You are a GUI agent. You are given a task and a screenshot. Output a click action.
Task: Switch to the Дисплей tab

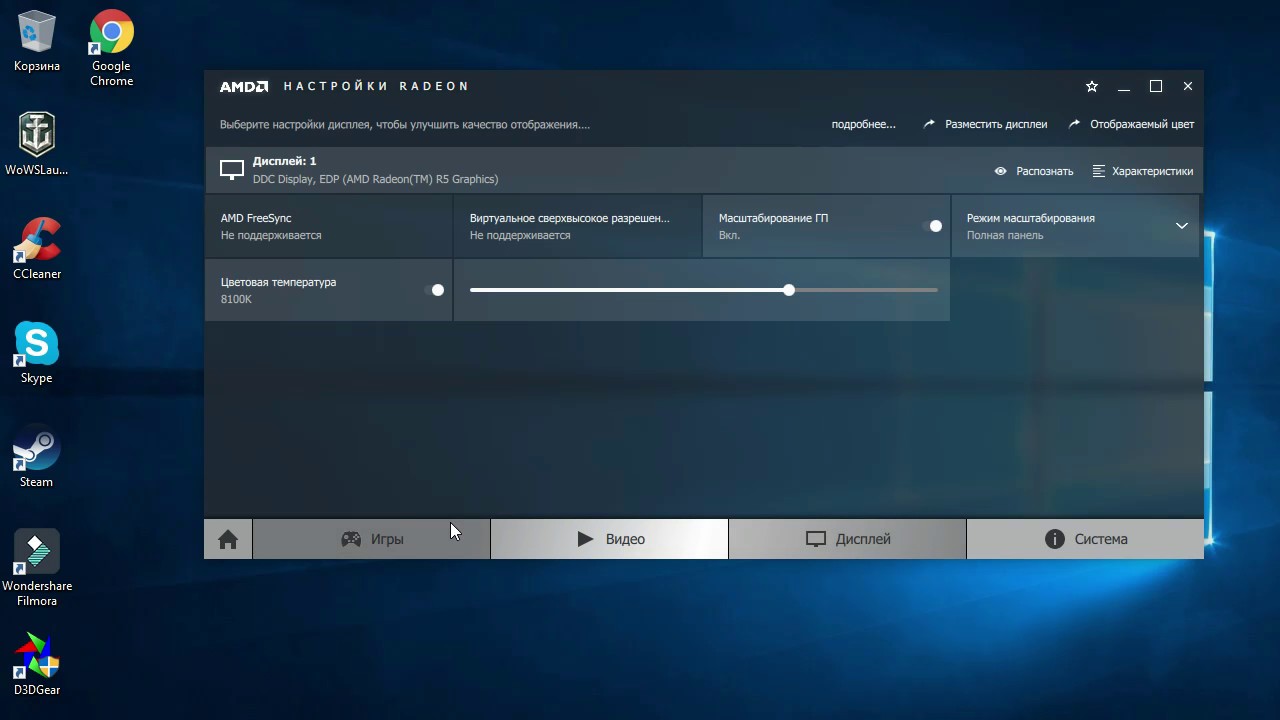click(x=847, y=539)
